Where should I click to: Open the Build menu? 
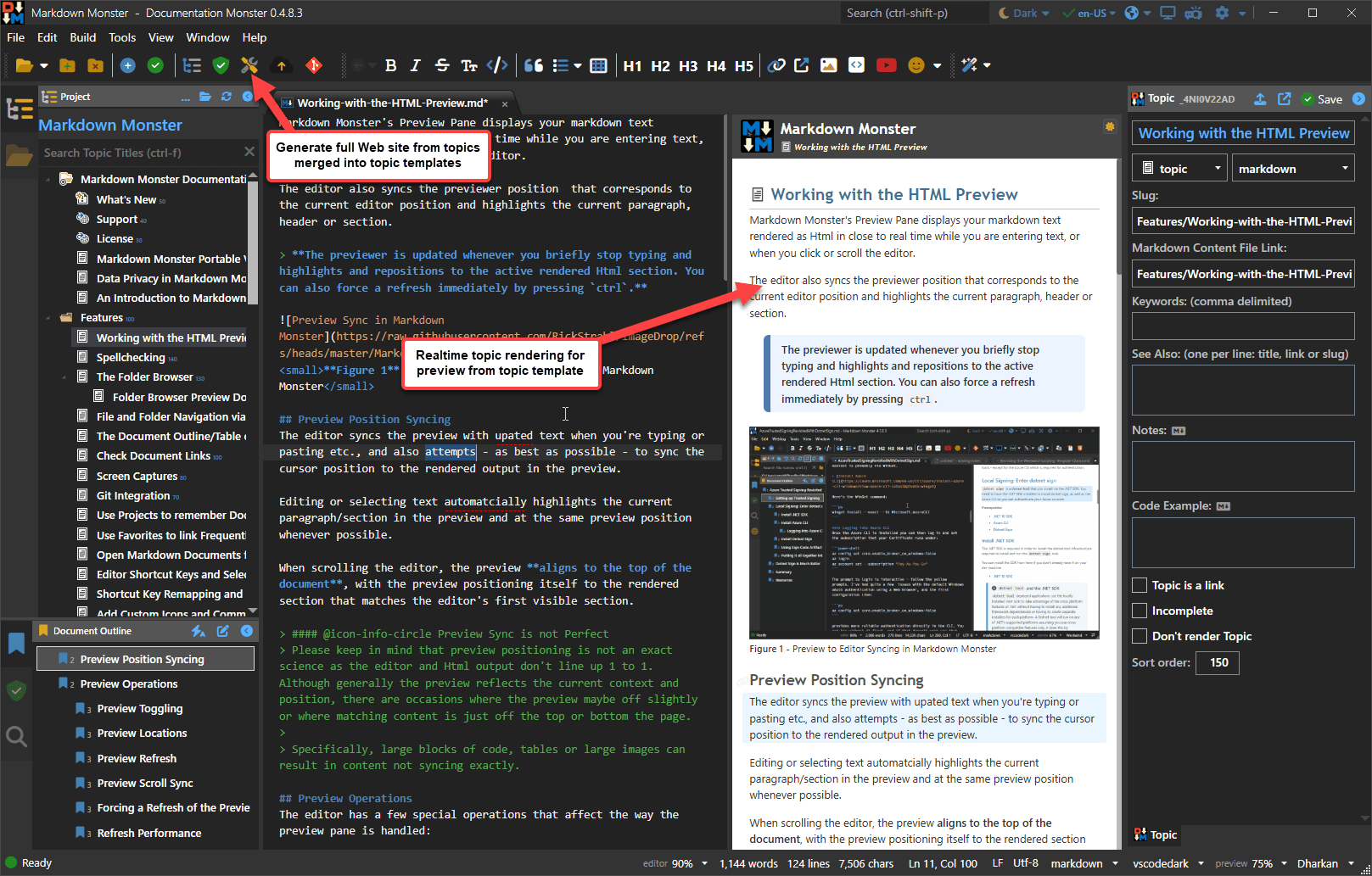click(x=82, y=37)
